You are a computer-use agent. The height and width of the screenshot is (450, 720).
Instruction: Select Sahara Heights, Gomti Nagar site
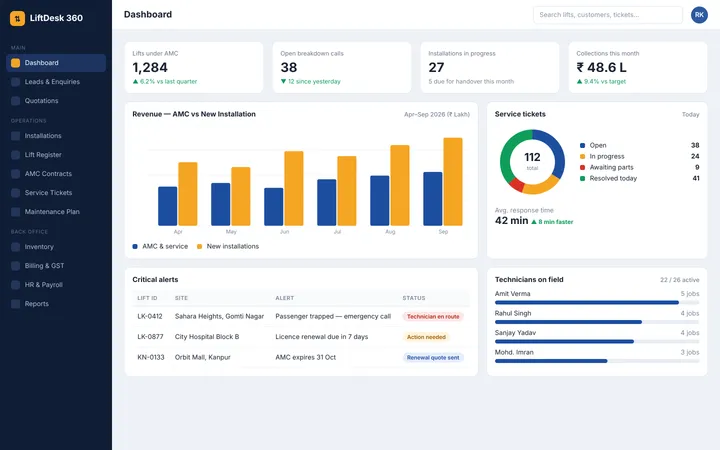click(219, 316)
